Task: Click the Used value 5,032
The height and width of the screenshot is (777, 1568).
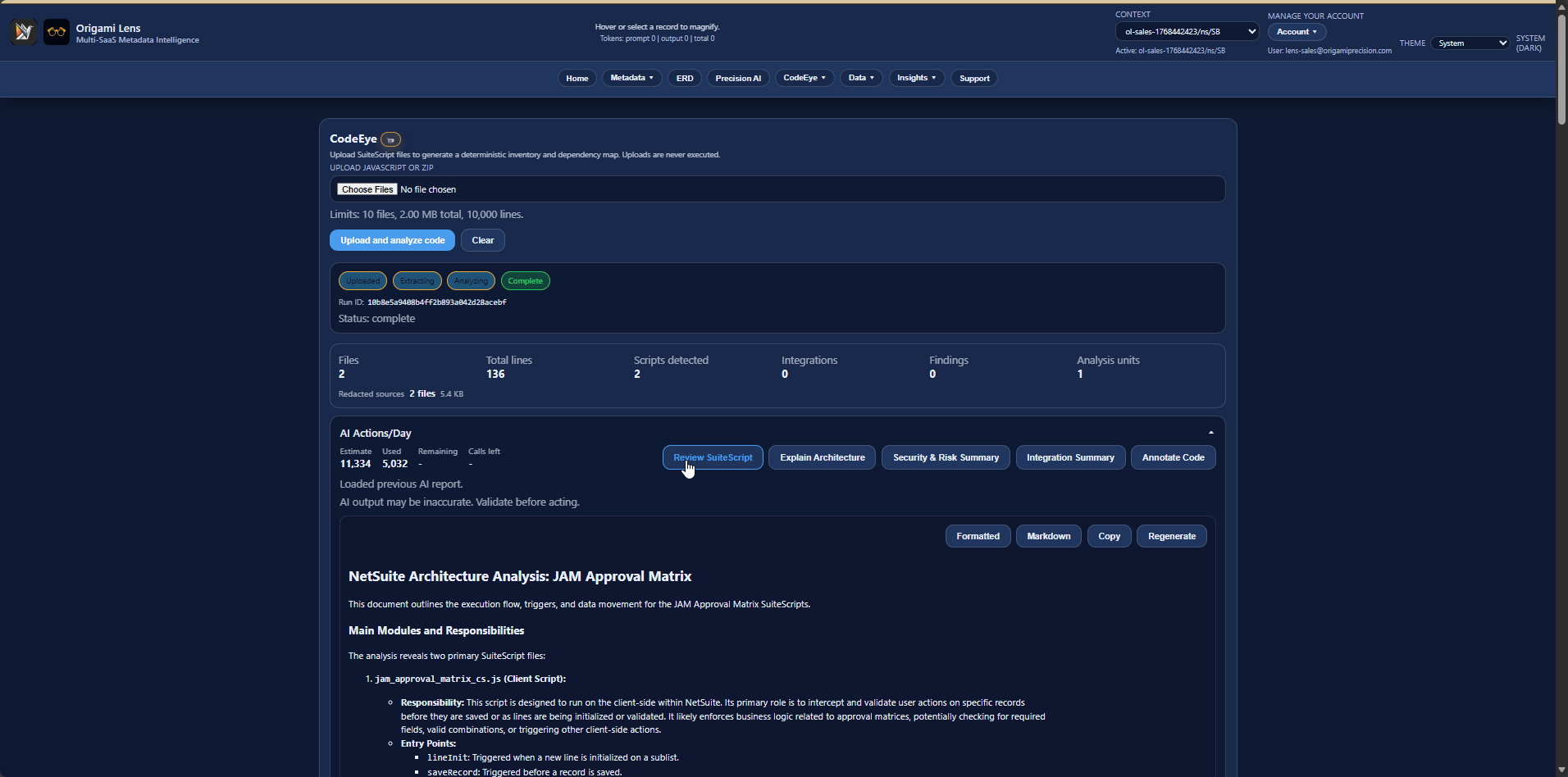Action: click(394, 464)
